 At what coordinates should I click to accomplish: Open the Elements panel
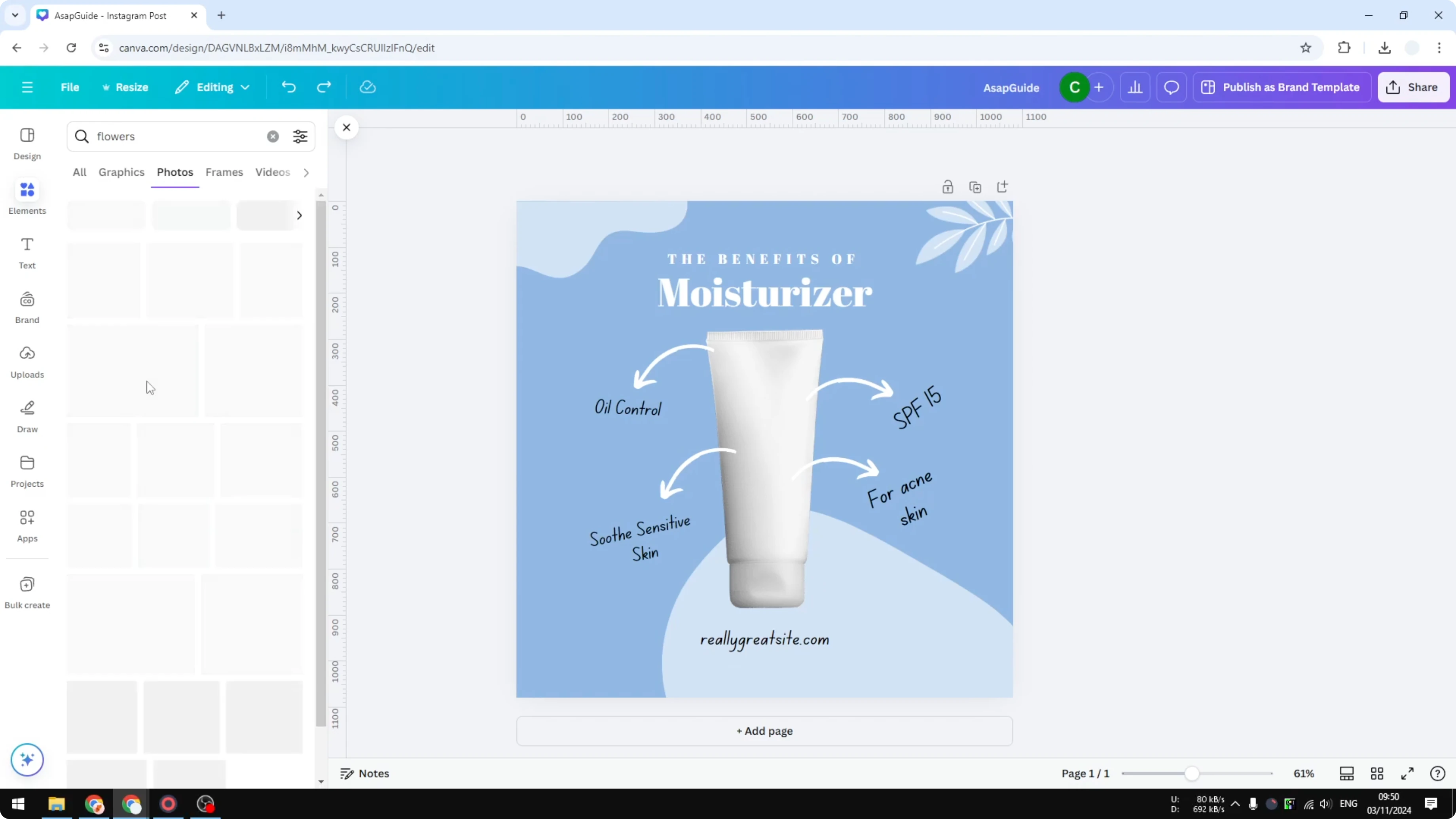coord(27,197)
